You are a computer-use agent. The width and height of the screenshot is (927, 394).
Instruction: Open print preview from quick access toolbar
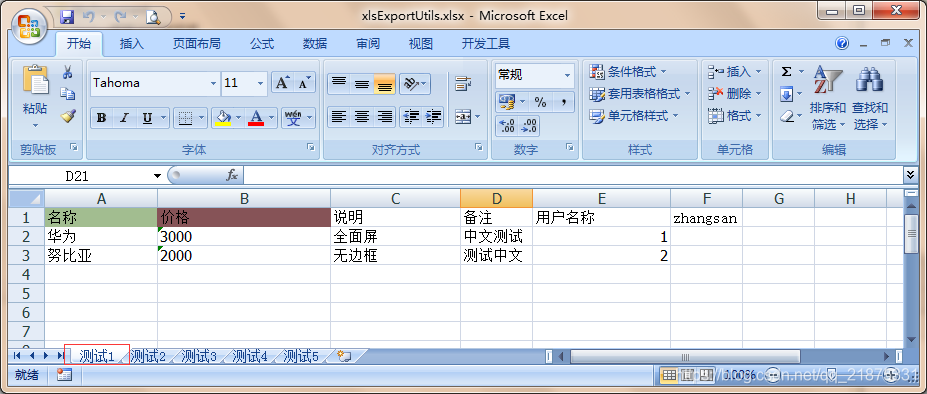point(153,17)
